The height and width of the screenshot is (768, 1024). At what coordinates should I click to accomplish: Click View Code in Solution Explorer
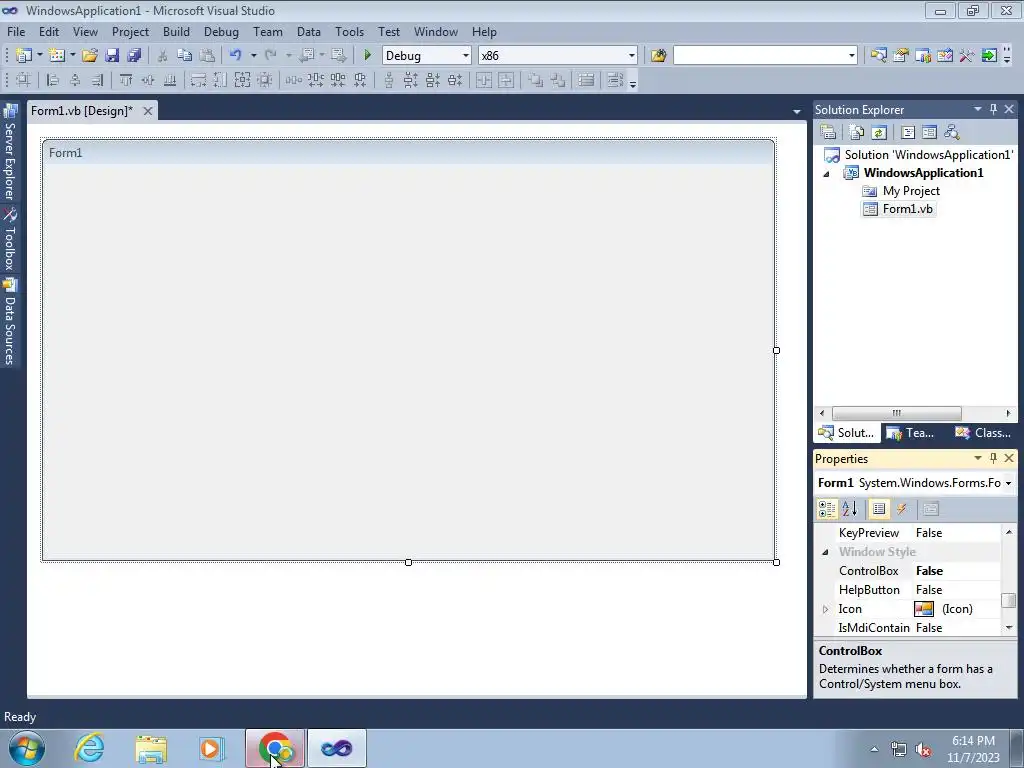[x=908, y=132]
